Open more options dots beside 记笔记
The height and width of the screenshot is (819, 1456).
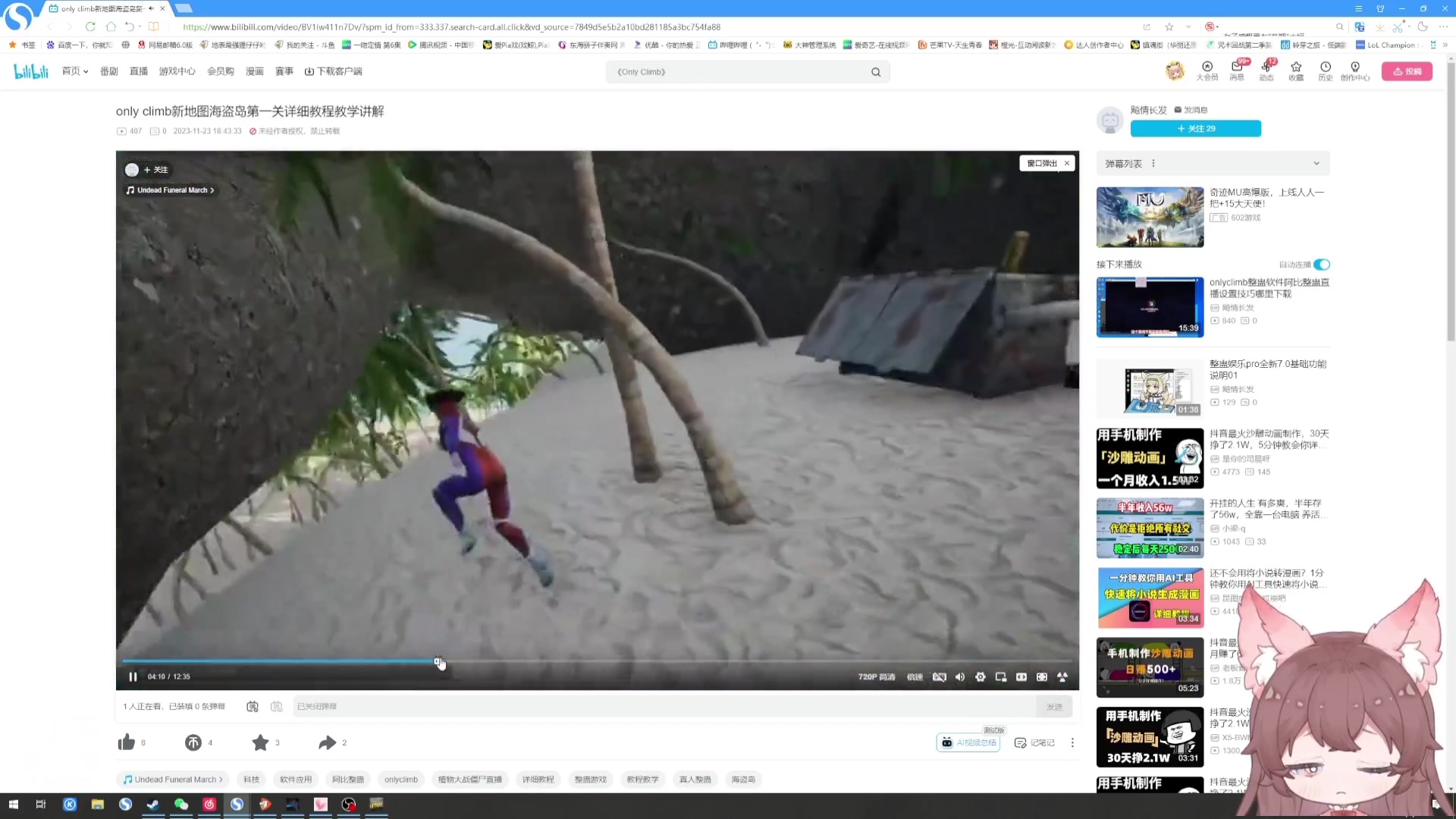click(x=1072, y=742)
